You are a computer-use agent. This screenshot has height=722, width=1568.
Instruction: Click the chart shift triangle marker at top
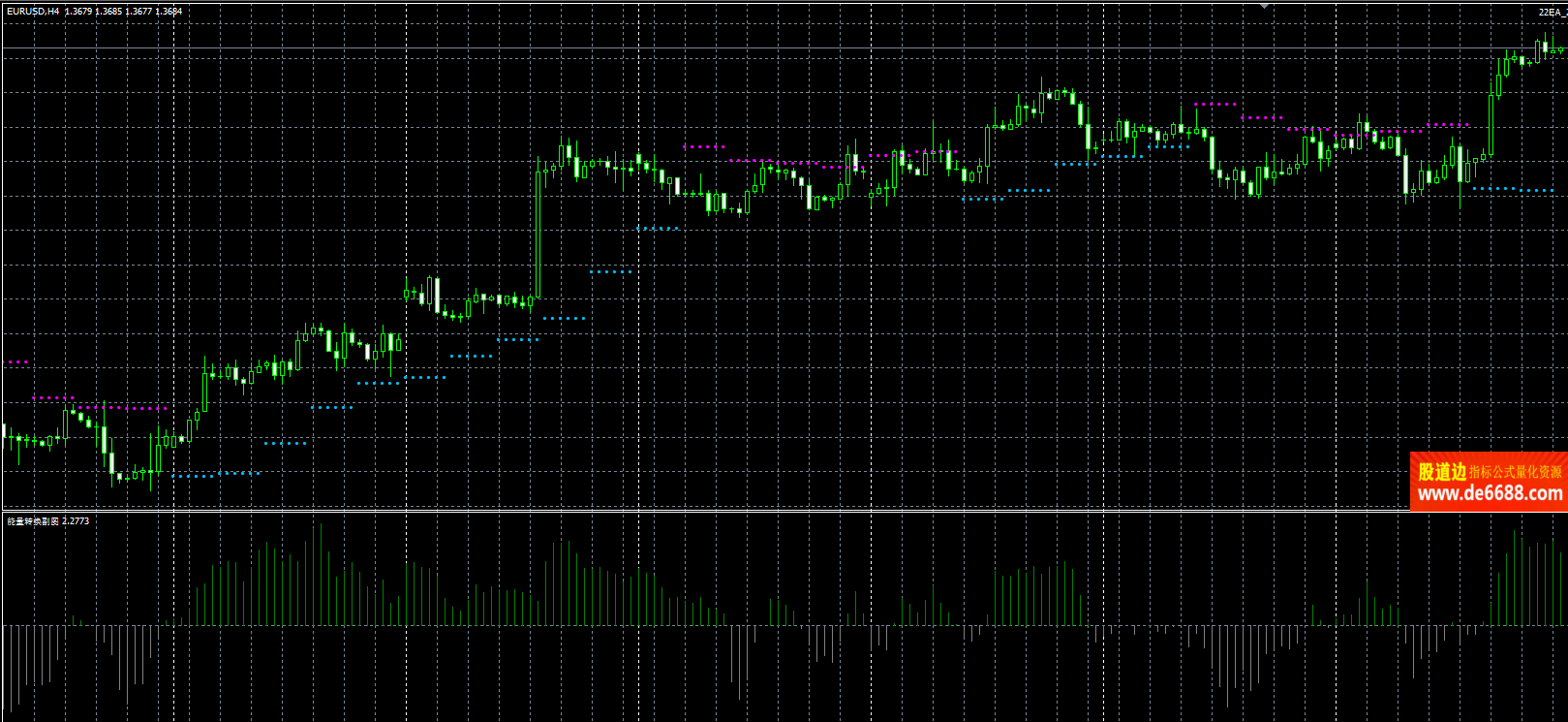pyautogui.click(x=1264, y=6)
